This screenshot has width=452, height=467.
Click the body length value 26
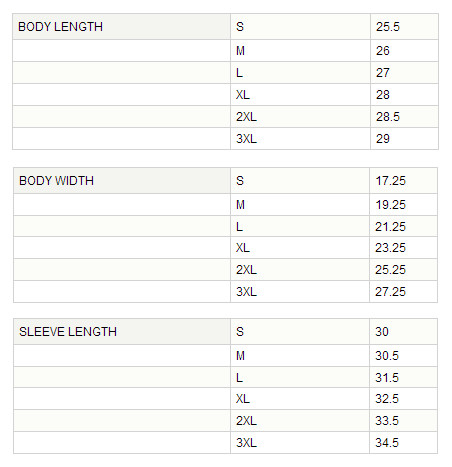[383, 51]
